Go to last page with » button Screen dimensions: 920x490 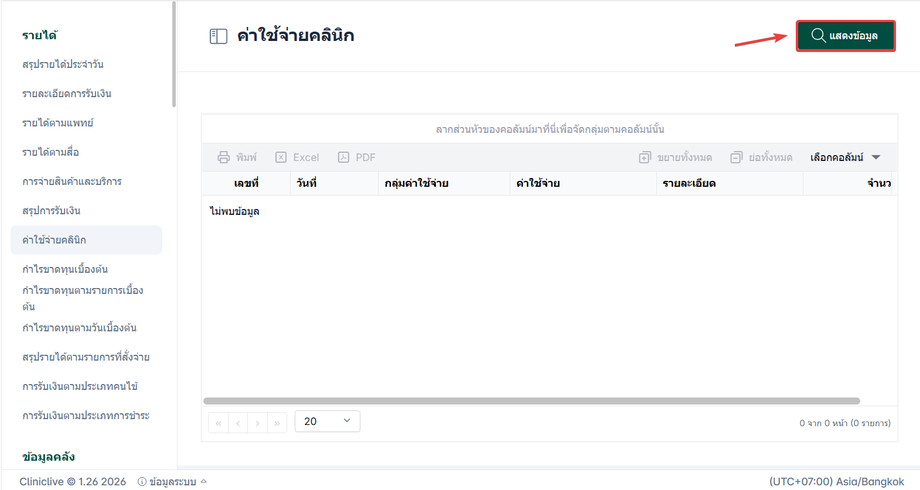click(276, 423)
